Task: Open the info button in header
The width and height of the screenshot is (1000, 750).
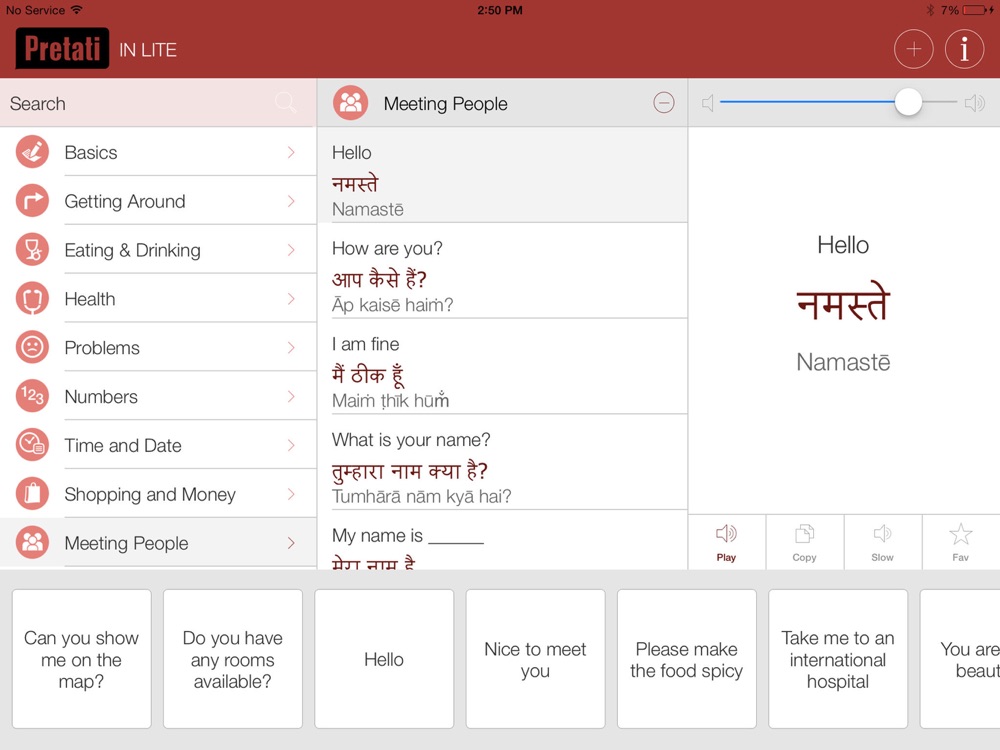Action: point(964,48)
